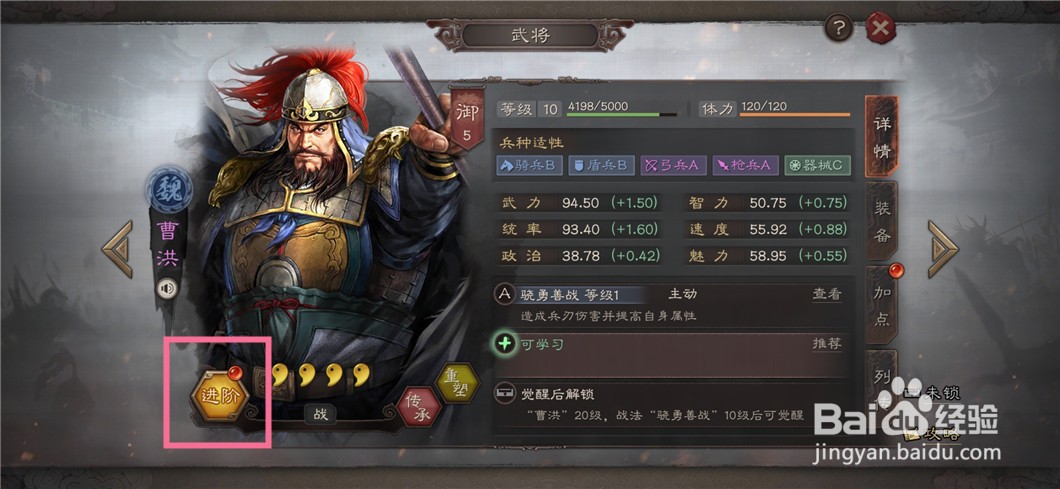Select the 详情 side tab
The height and width of the screenshot is (489, 1060).
coord(882,137)
